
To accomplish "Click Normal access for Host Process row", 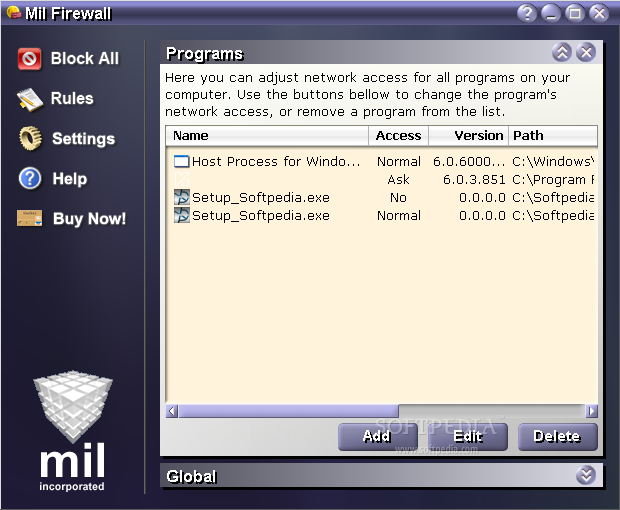I will pyautogui.click(x=399, y=161).
